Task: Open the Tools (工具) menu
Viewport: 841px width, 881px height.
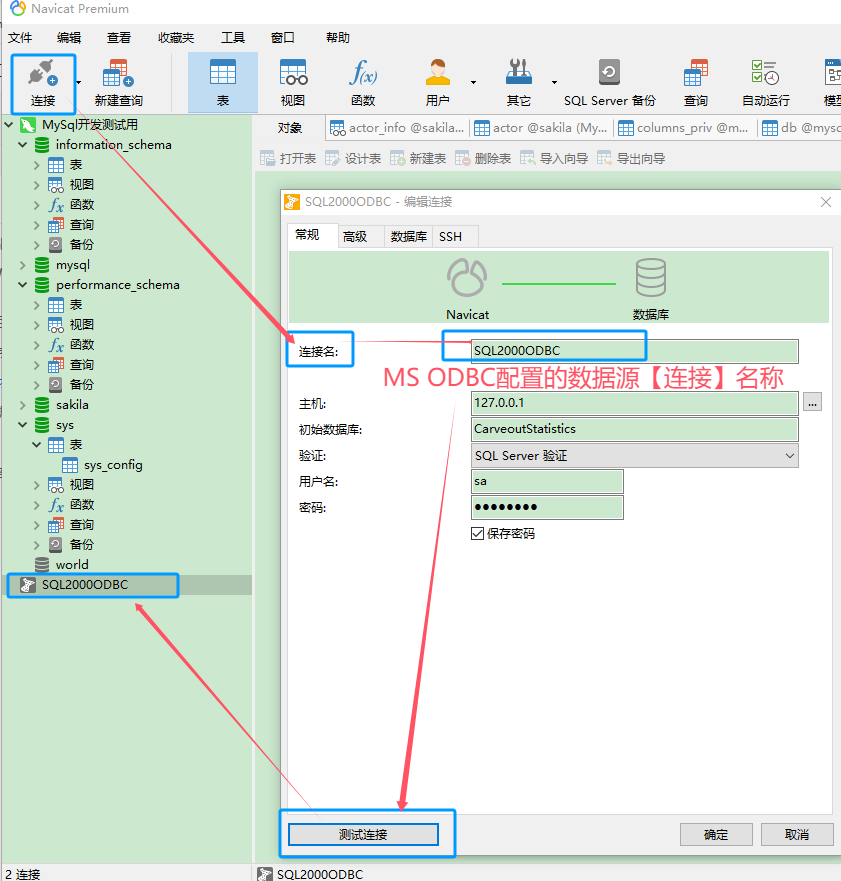Action: point(233,38)
